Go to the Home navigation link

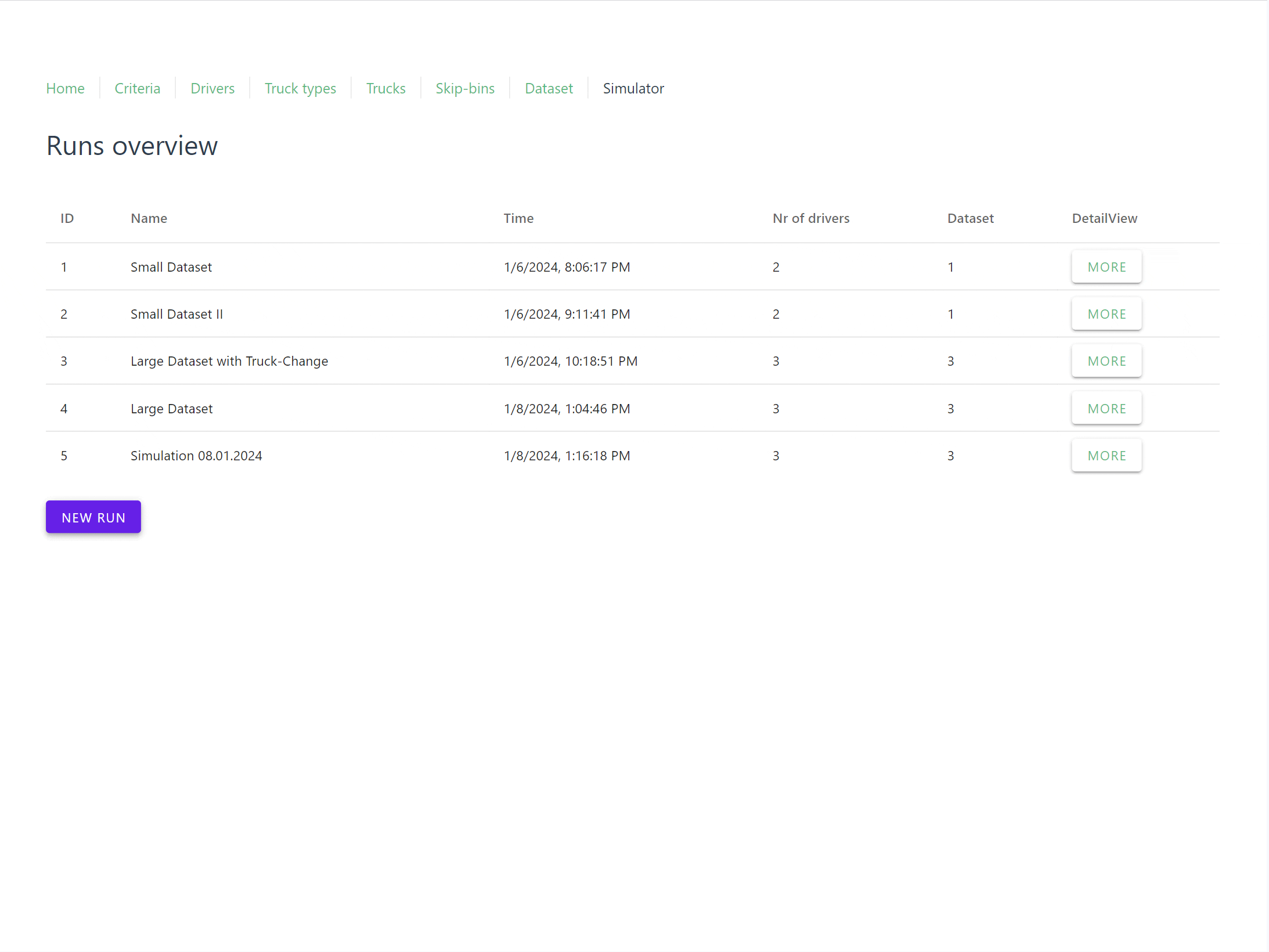tap(65, 88)
